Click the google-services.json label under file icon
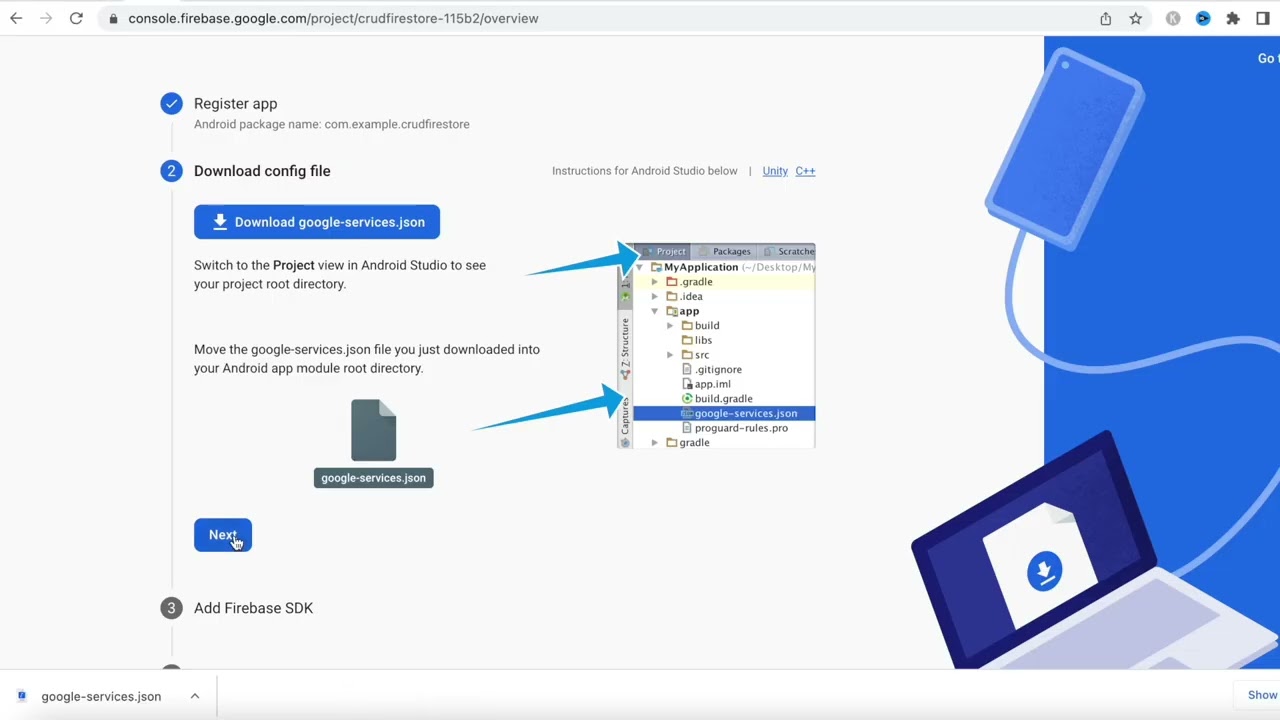The width and height of the screenshot is (1280, 720). click(x=374, y=478)
